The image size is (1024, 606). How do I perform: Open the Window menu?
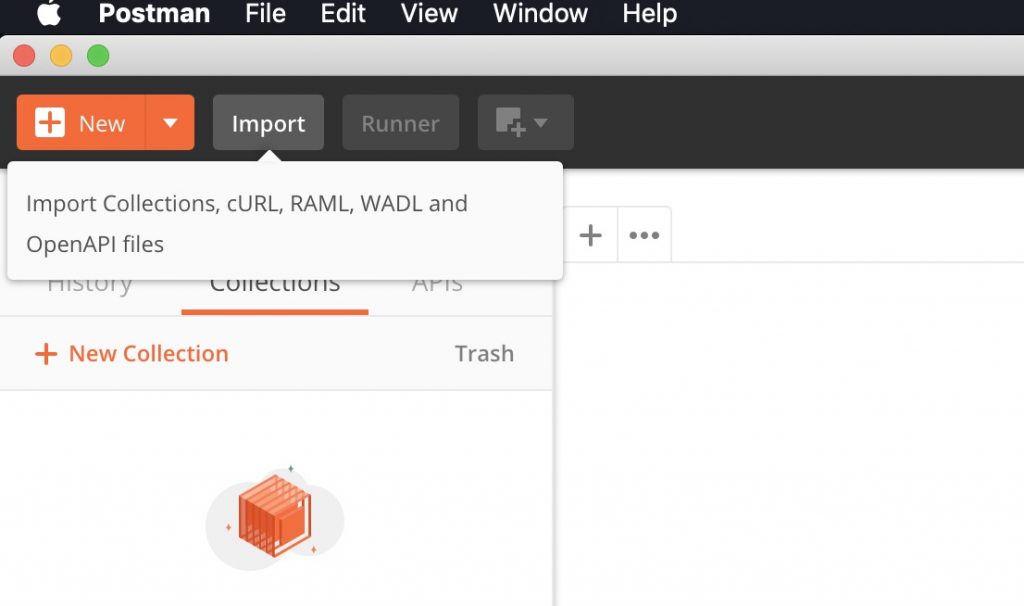pyautogui.click(x=540, y=13)
